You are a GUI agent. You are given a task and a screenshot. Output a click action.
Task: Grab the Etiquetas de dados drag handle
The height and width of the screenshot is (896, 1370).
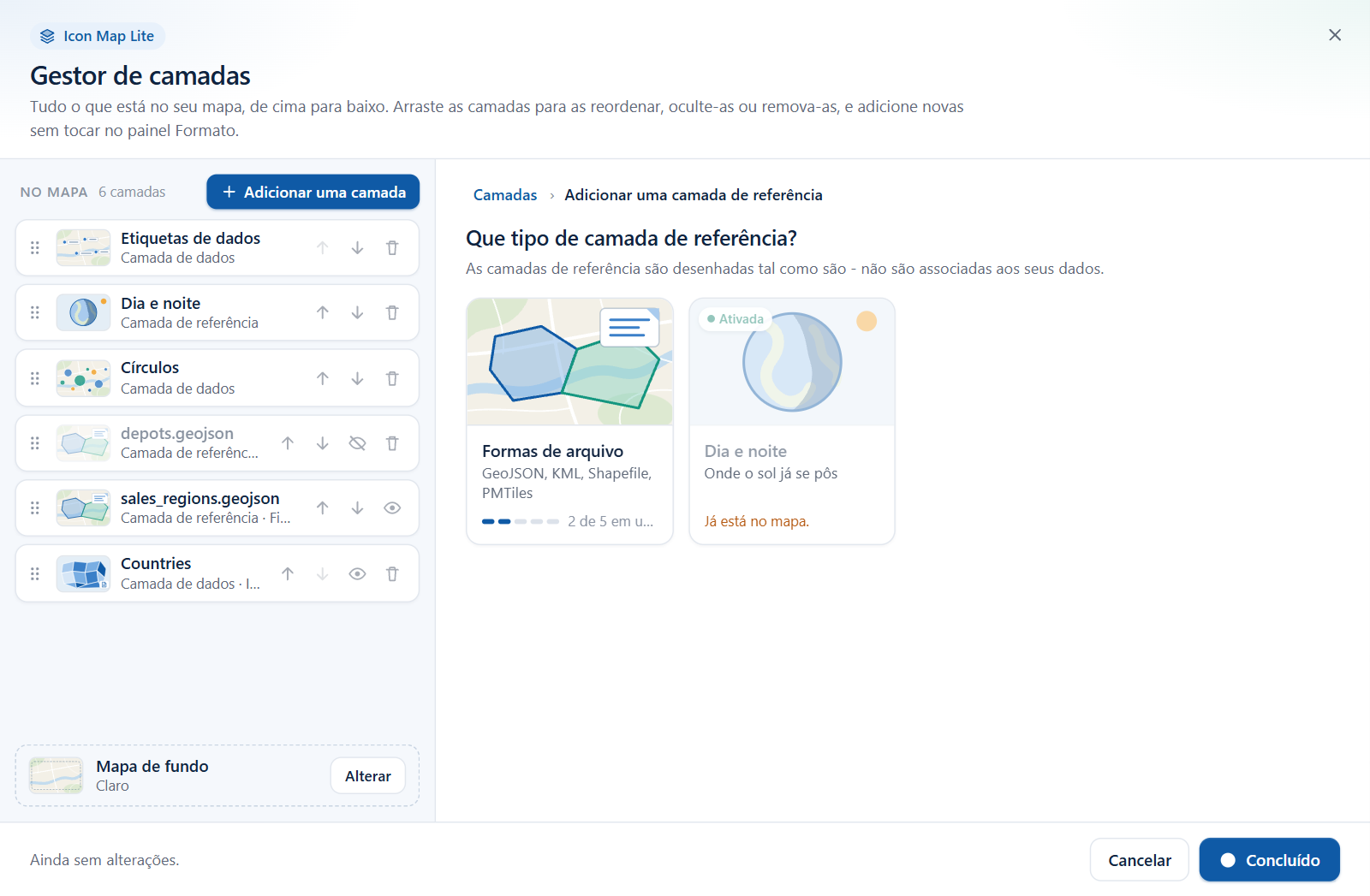click(35, 248)
